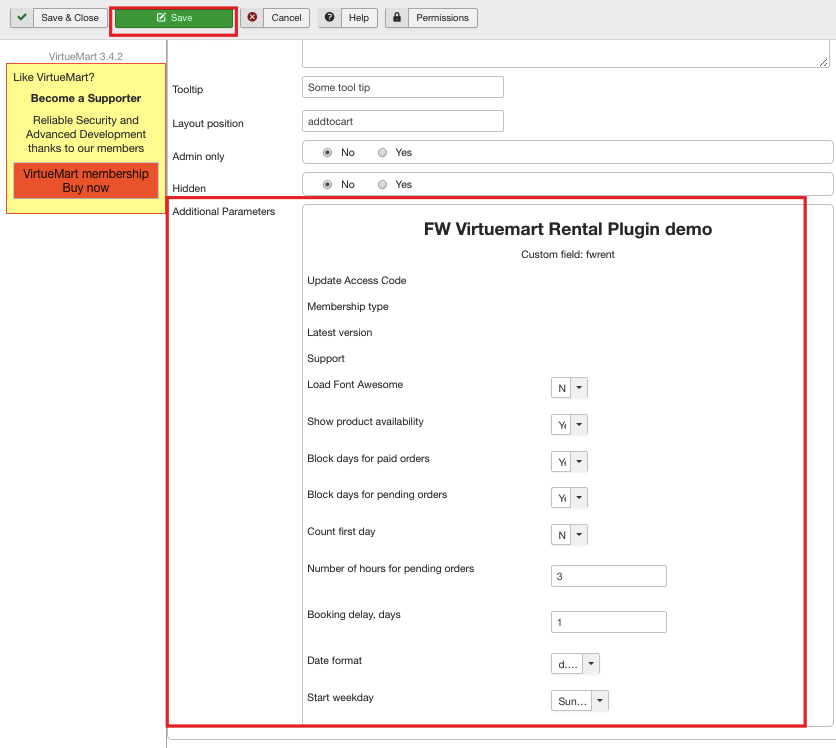
Task: Open the Show product availability dropdown
Action: pyautogui.click(x=569, y=425)
